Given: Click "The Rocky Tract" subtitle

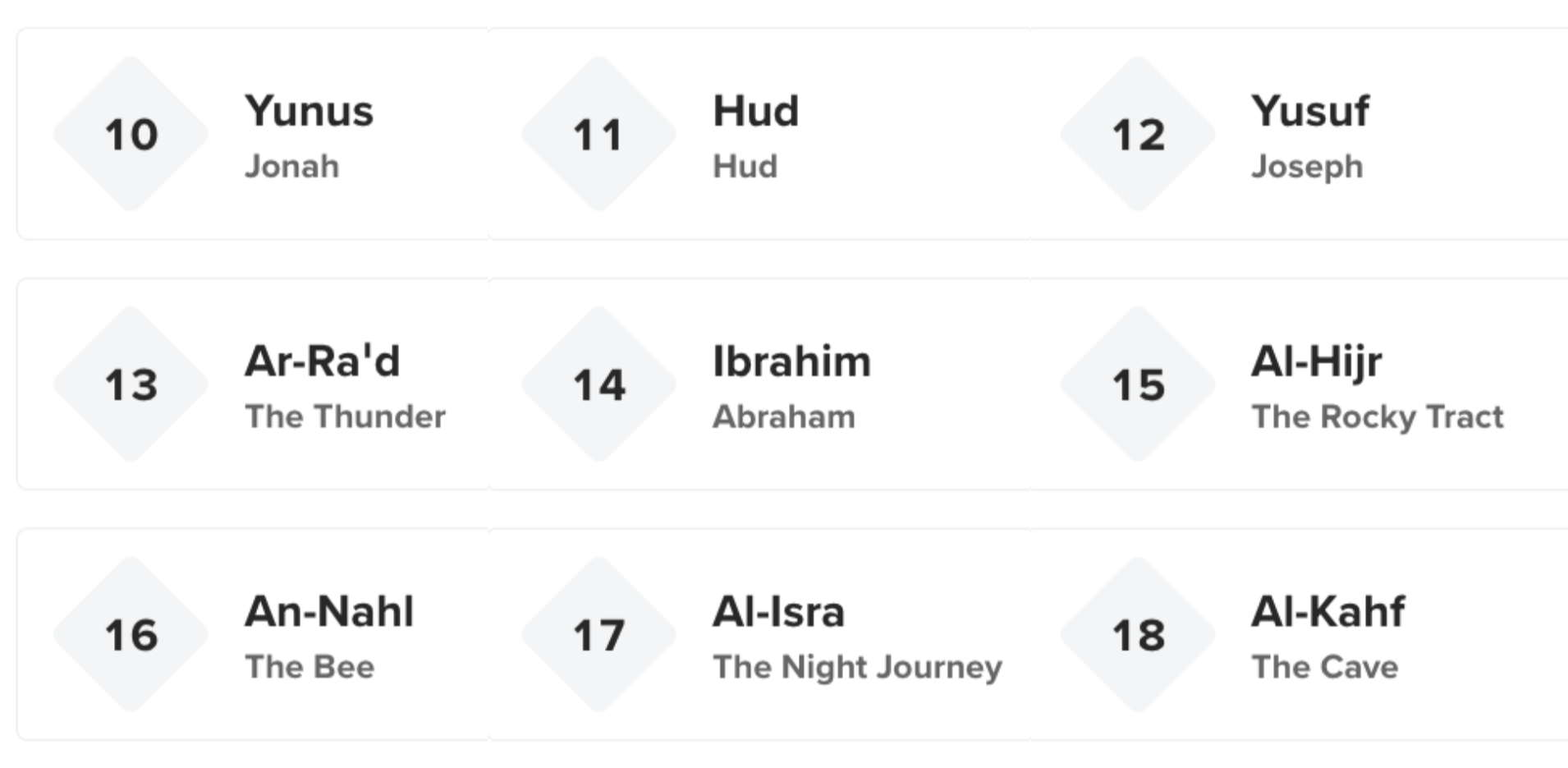Looking at the screenshot, I should 1377,416.
